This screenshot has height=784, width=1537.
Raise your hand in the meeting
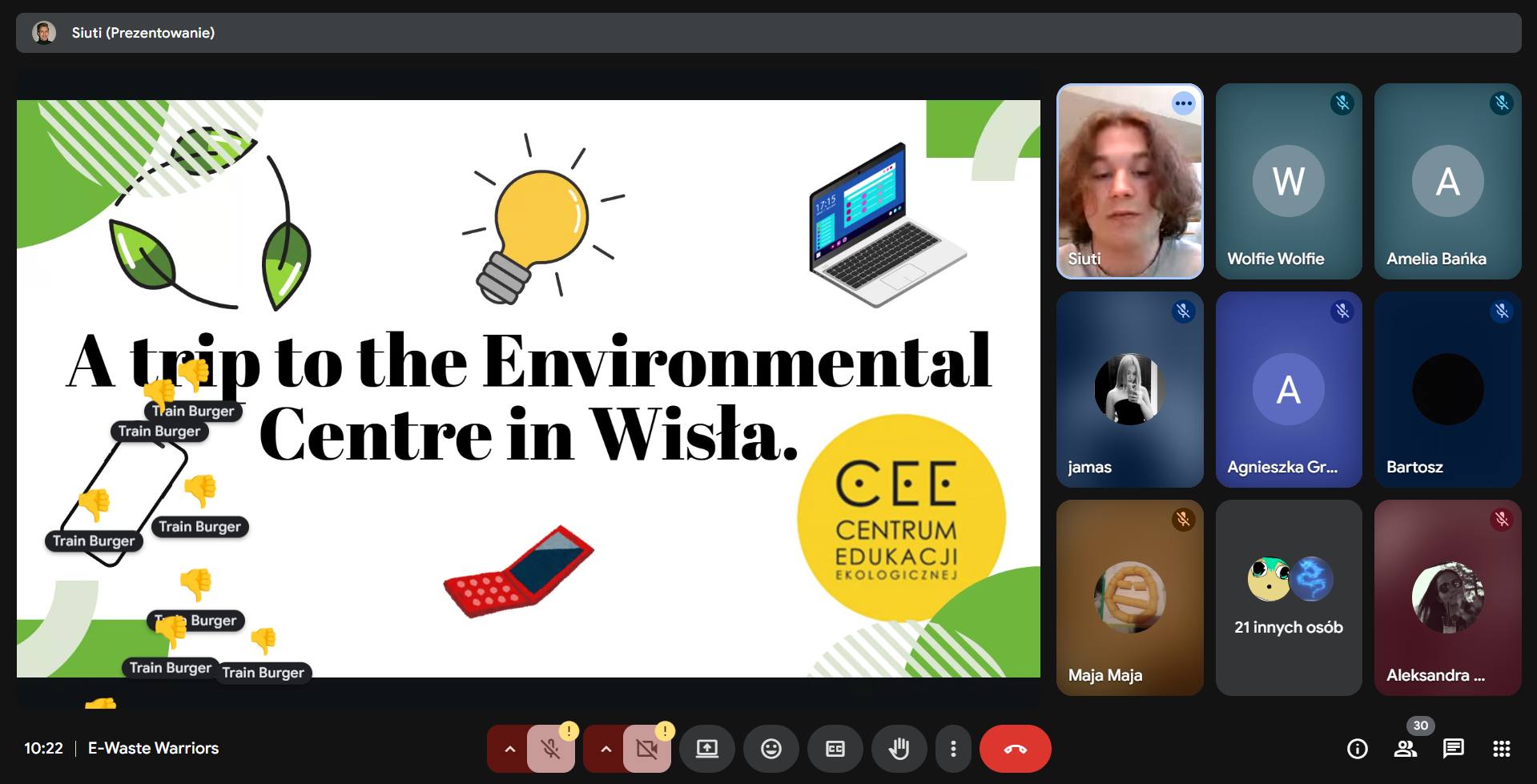(899, 750)
